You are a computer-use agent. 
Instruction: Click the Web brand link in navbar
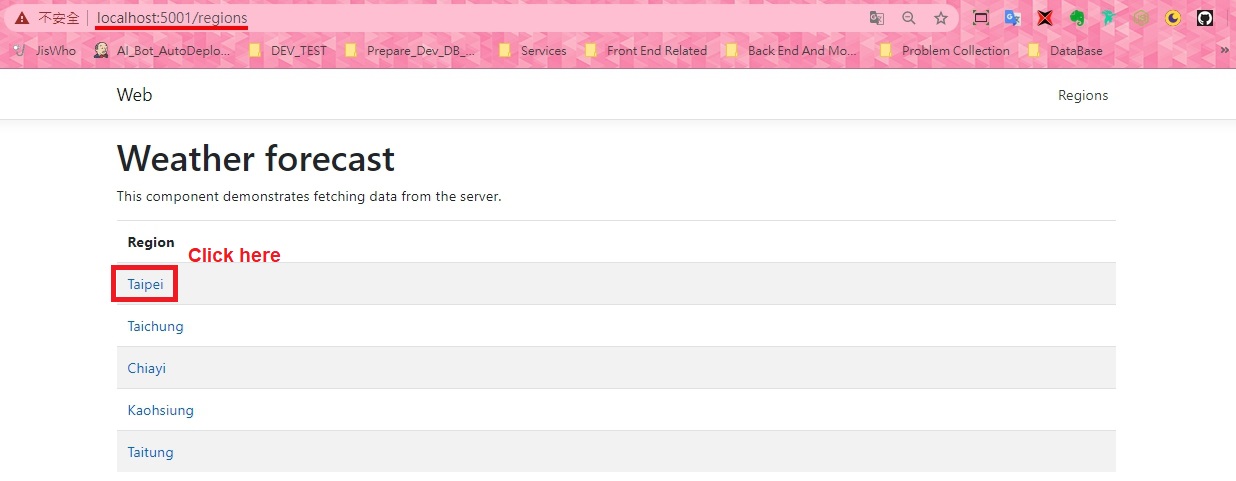[x=134, y=96]
